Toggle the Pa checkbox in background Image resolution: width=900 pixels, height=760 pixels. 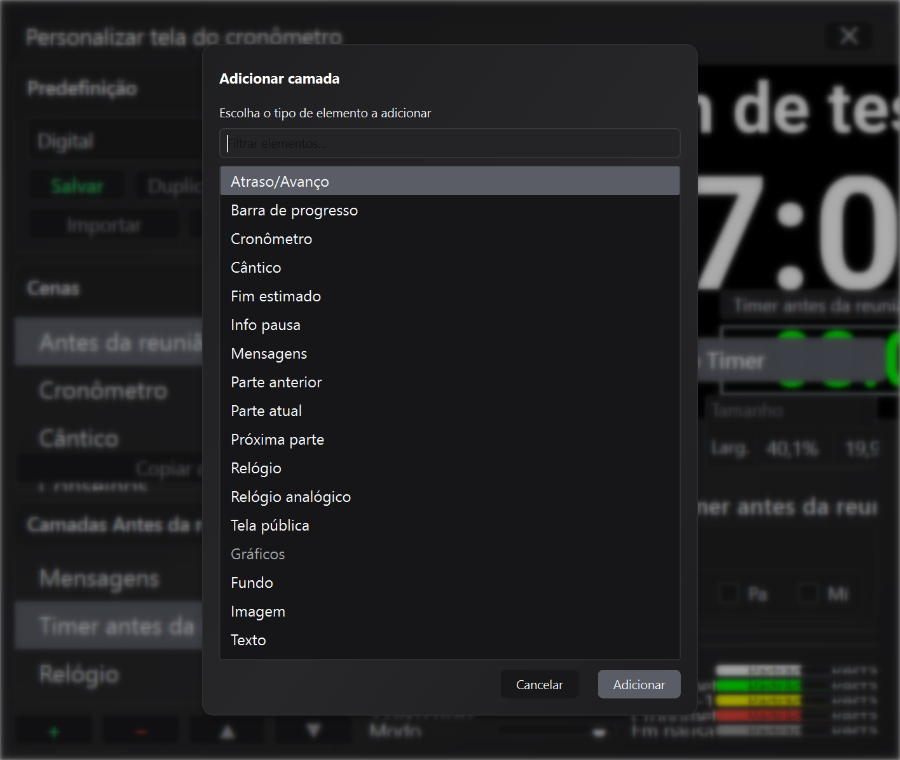[x=729, y=594]
